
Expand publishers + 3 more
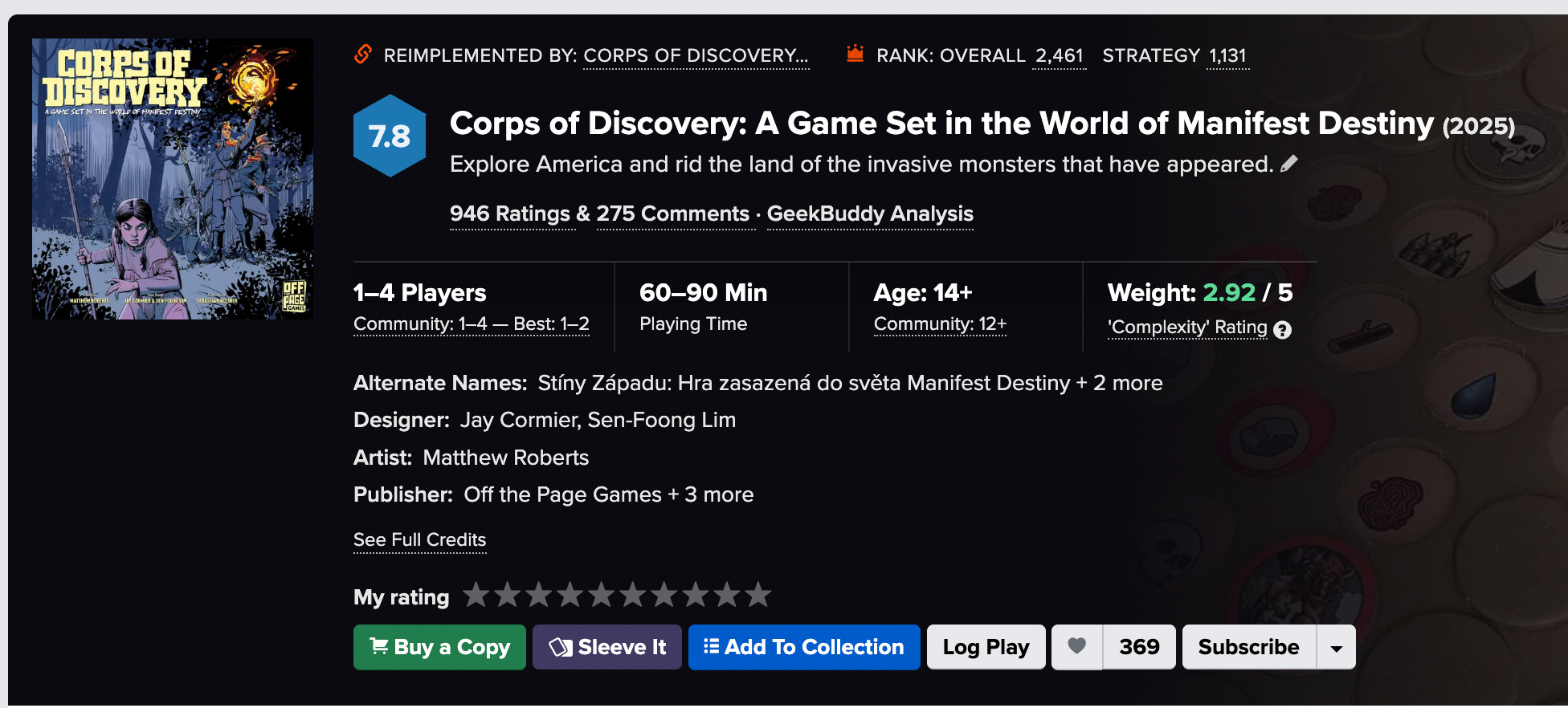tap(711, 494)
